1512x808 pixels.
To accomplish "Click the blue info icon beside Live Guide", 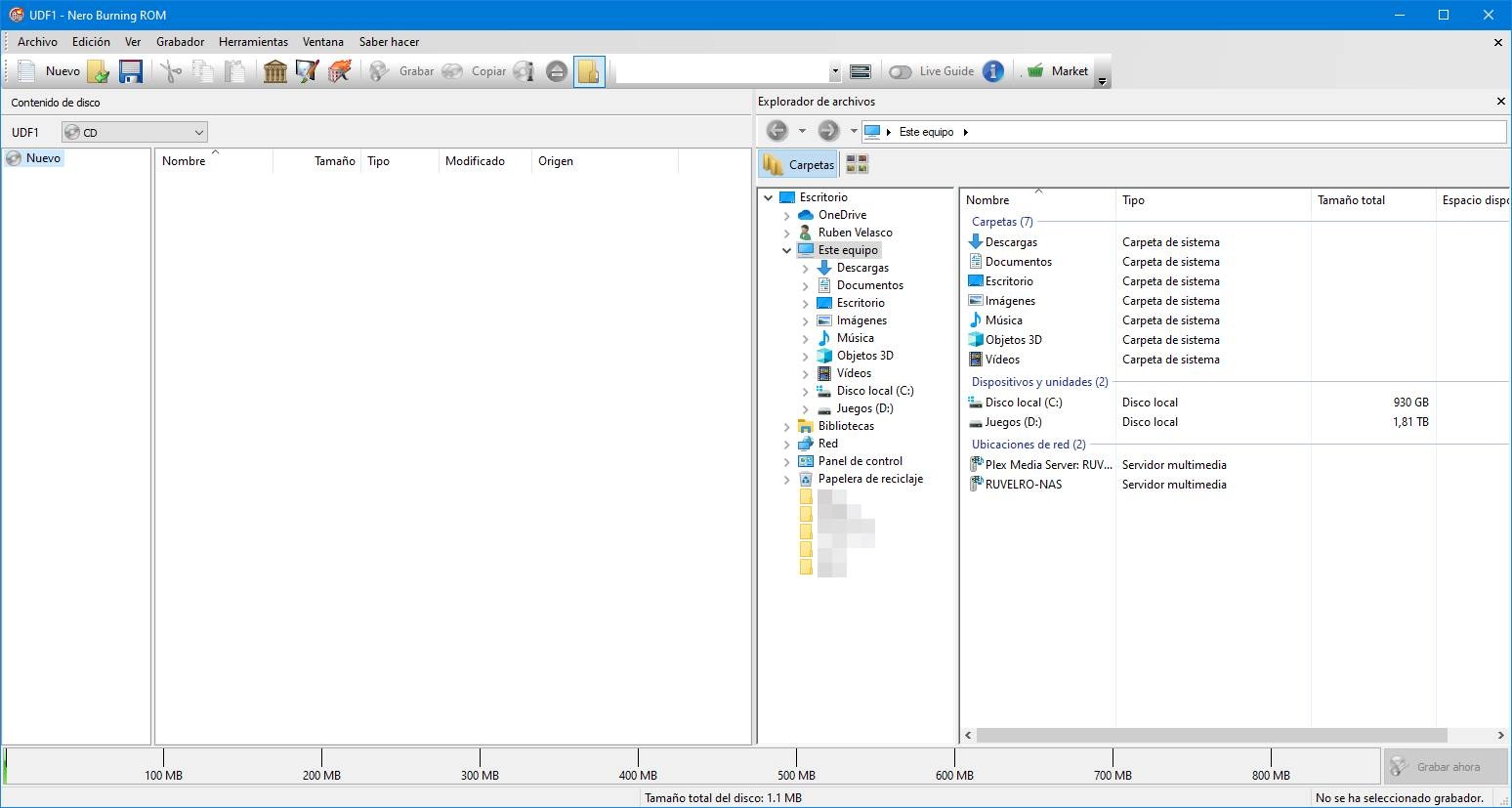I will point(993,71).
